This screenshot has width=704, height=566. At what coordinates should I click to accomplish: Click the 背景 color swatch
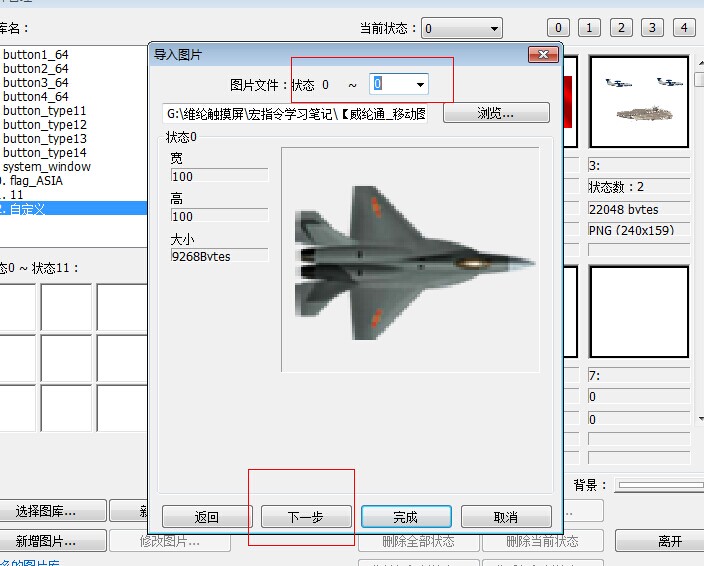click(660, 485)
